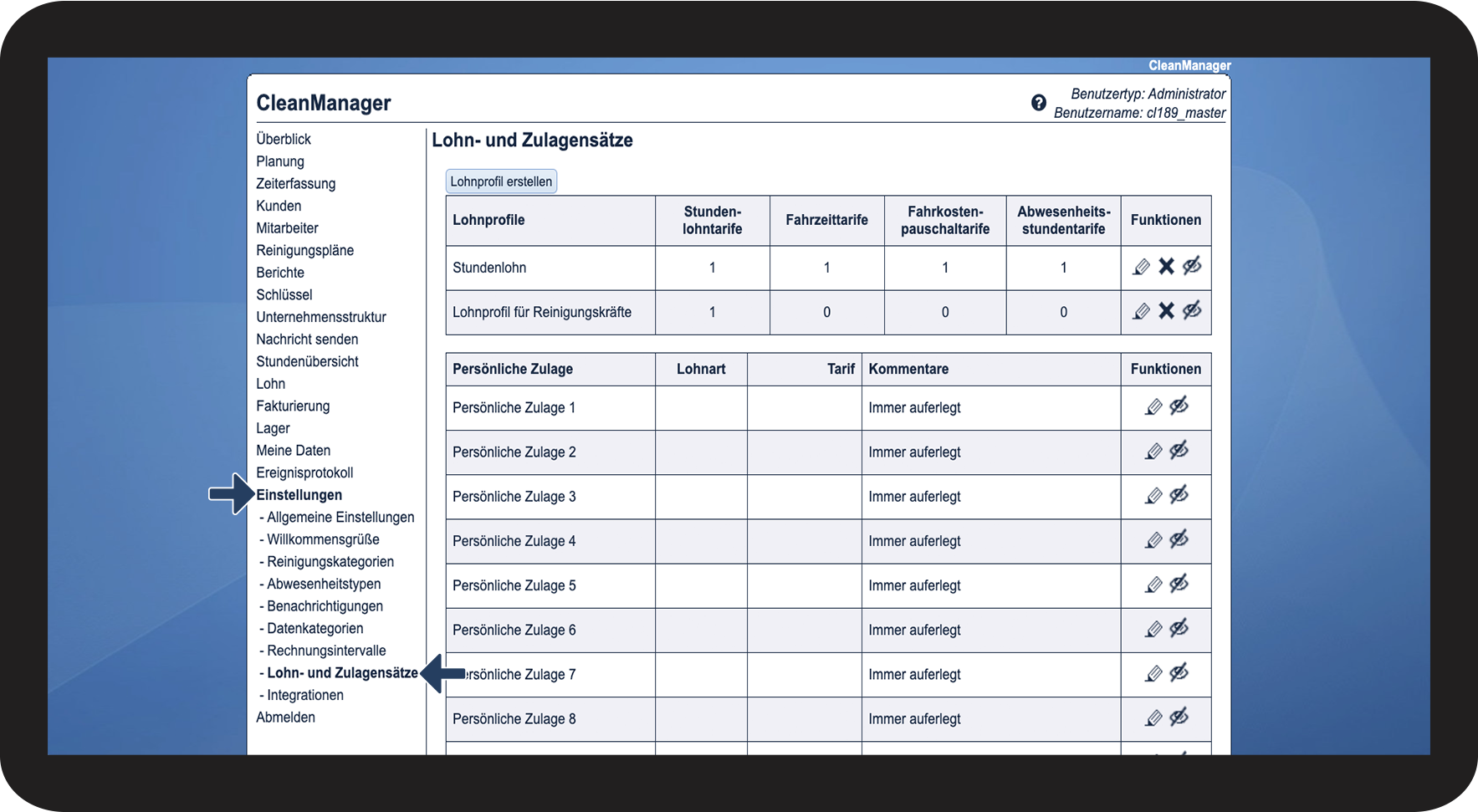Edit Persönliche Zulage 5
Viewport: 1478px width, 812px height.
tap(1153, 585)
